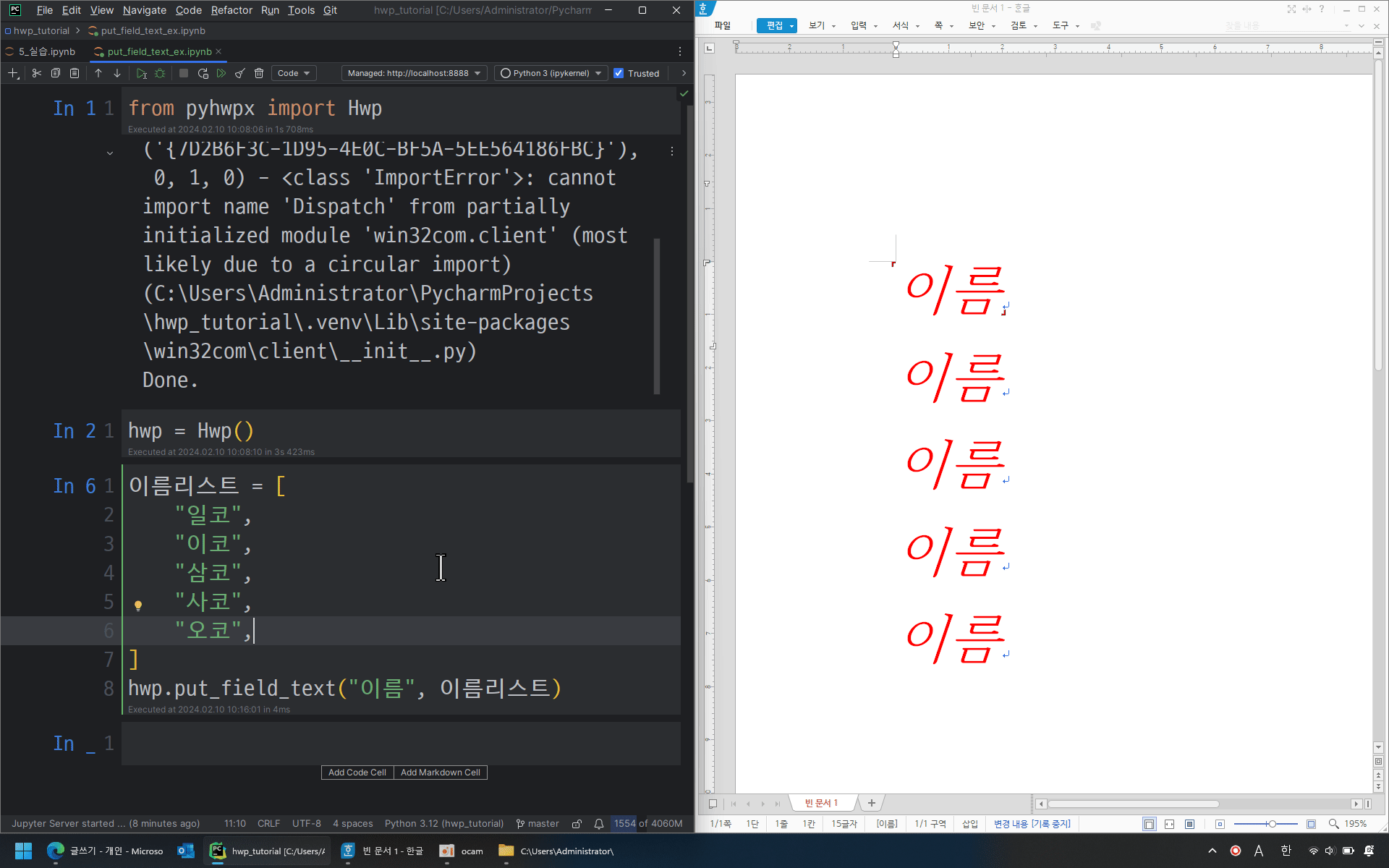The image size is (1389, 868).
Task: Click the Run All cells icon
Action: tap(221, 73)
